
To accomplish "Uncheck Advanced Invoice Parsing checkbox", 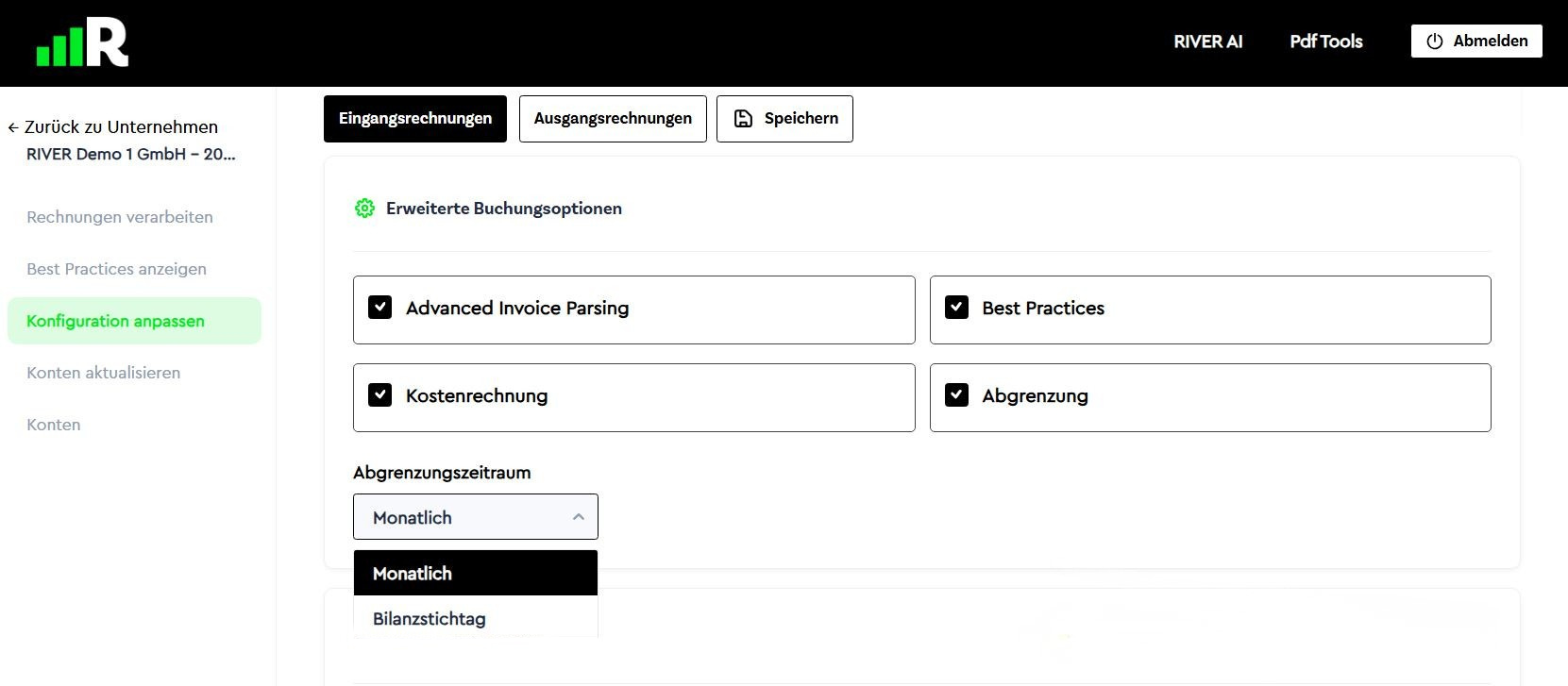I will (380, 308).
